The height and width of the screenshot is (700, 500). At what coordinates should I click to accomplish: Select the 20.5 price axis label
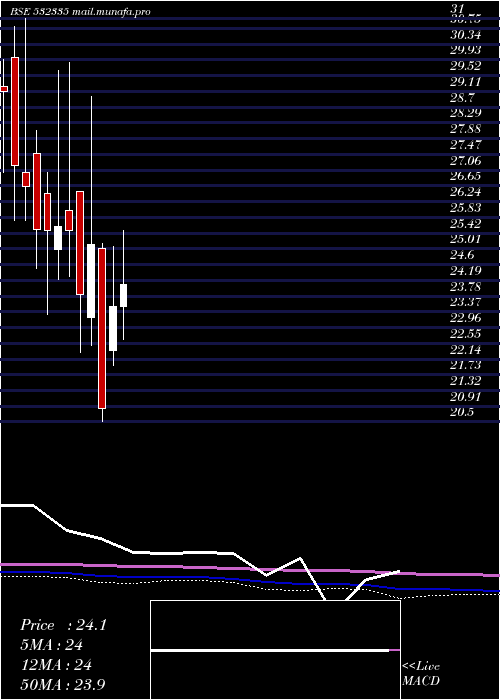[462, 412]
